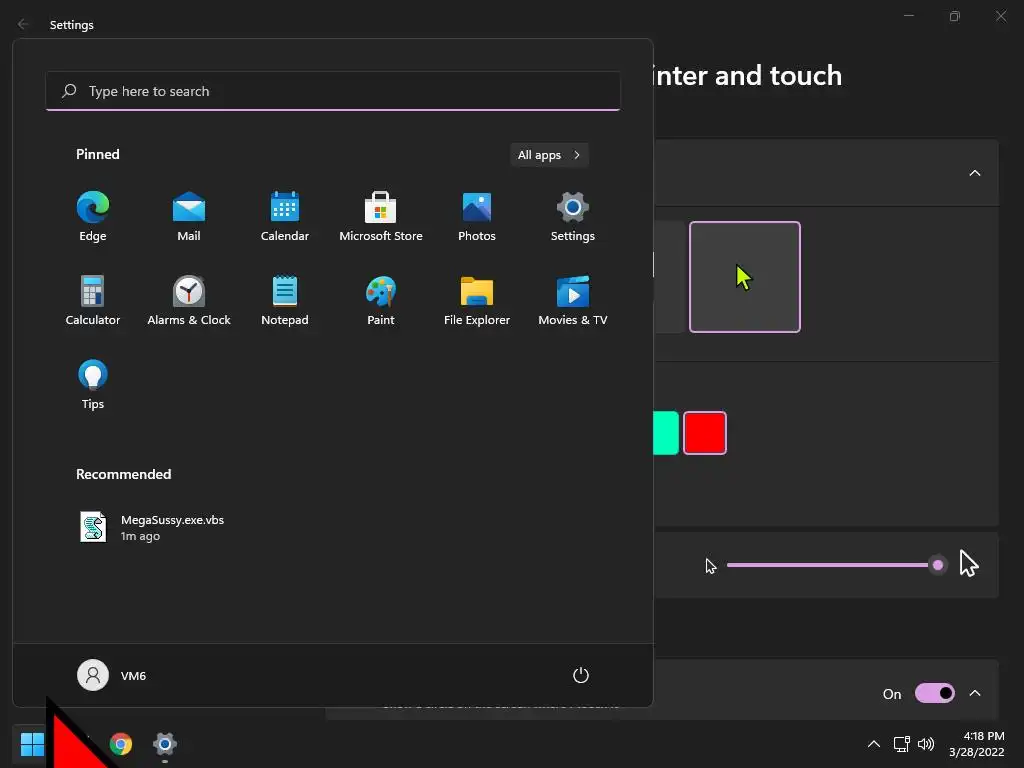Open the Calculator app
The height and width of the screenshot is (768, 1024).
[x=93, y=300]
